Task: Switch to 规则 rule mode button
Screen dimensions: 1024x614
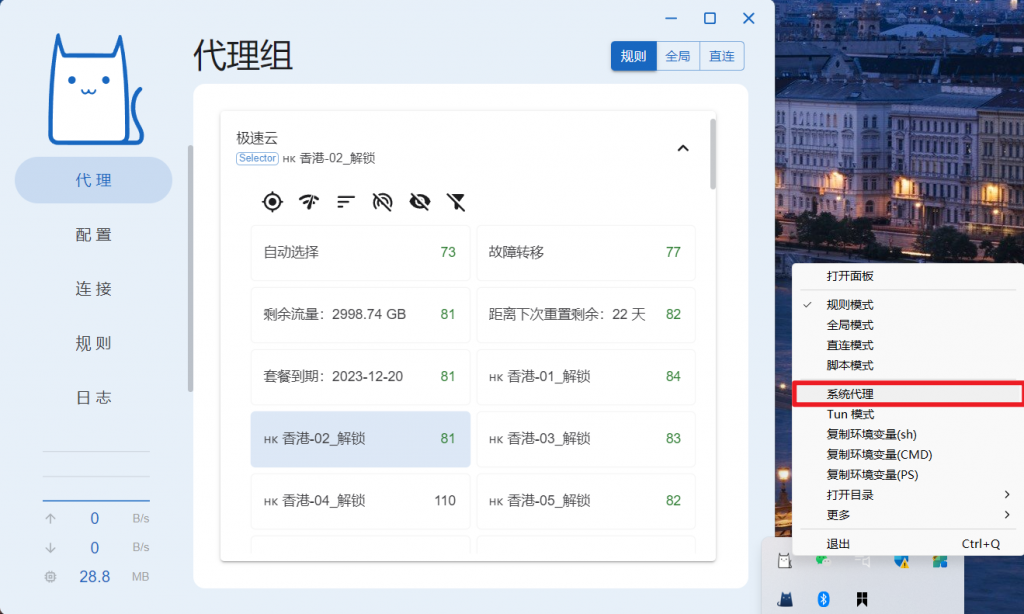Action: click(x=633, y=56)
